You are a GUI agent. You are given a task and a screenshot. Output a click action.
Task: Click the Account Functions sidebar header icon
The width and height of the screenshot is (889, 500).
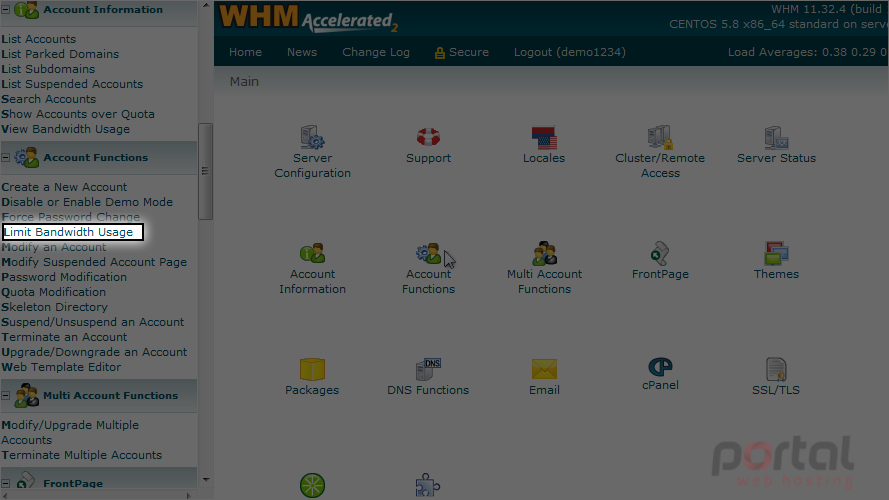pyautogui.click(x=26, y=158)
